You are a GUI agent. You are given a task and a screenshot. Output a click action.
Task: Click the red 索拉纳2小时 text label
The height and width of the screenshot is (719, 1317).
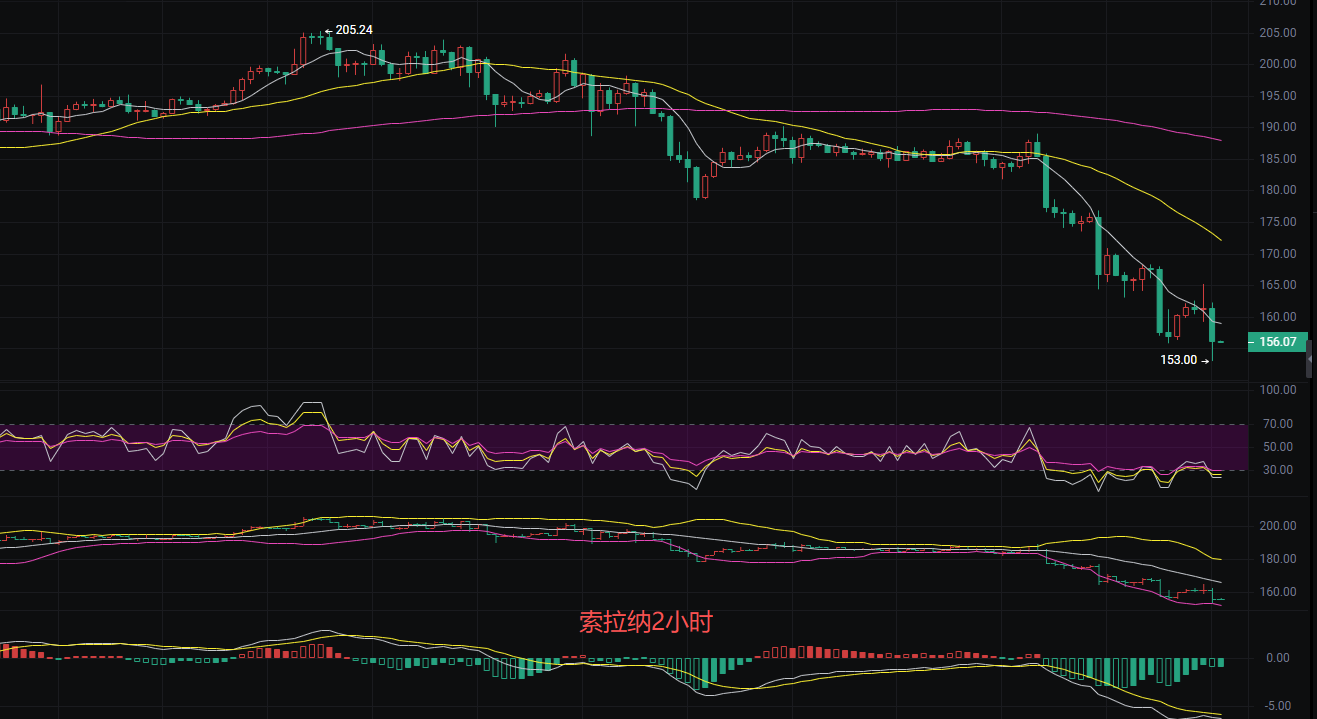click(646, 622)
